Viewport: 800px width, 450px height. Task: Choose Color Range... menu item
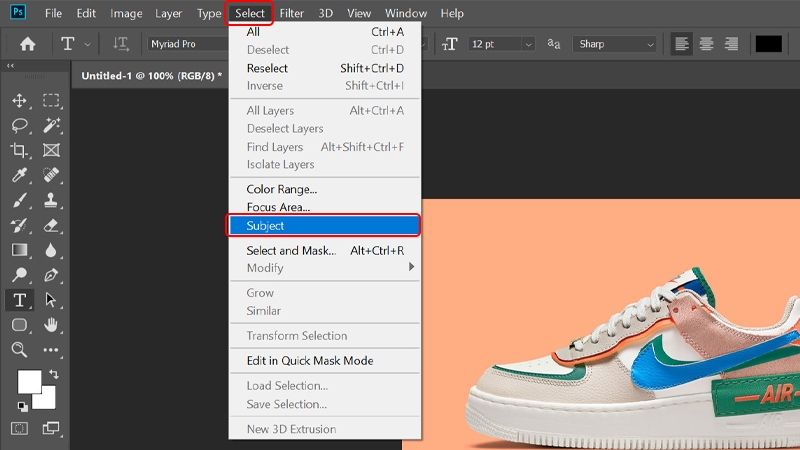pyautogui.click(x=325, y=189)
